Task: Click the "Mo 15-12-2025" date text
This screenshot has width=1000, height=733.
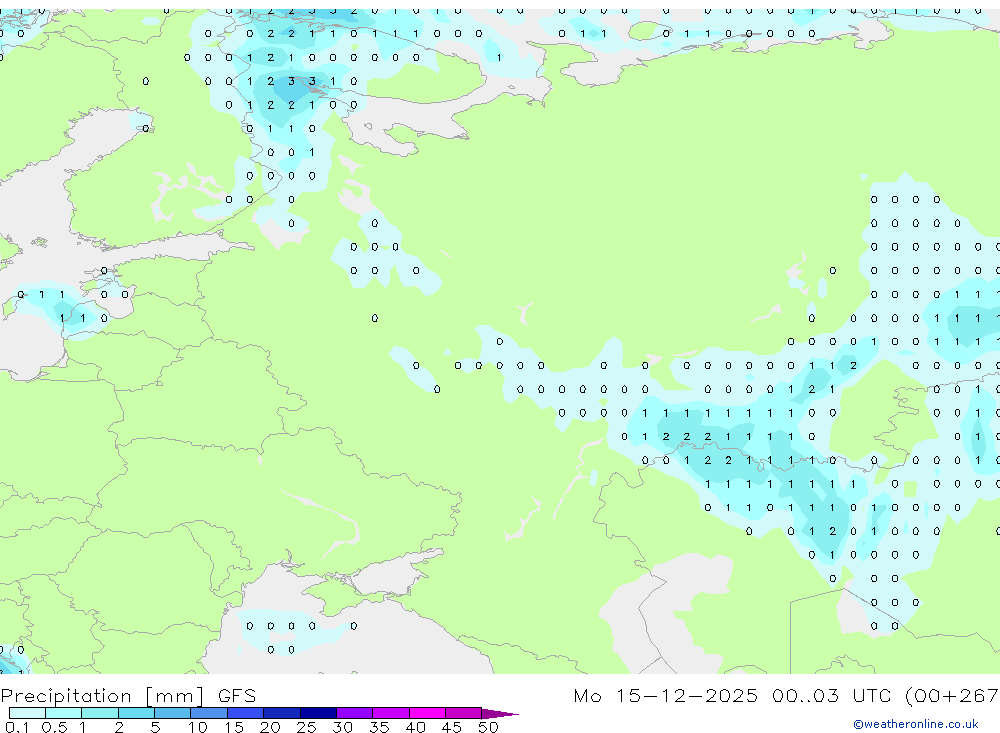Action: pos(666,695)
